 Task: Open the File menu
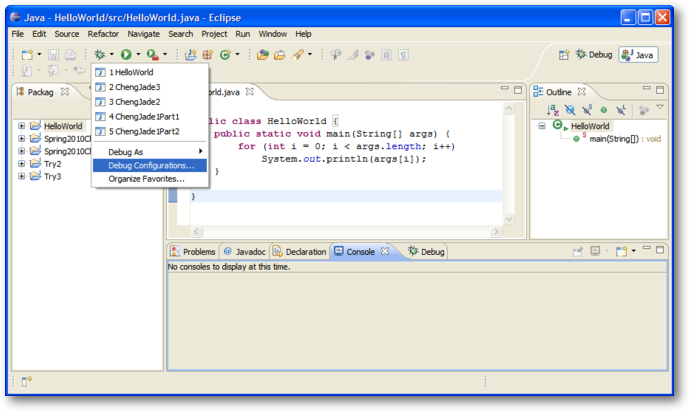[x=18, y=34]
